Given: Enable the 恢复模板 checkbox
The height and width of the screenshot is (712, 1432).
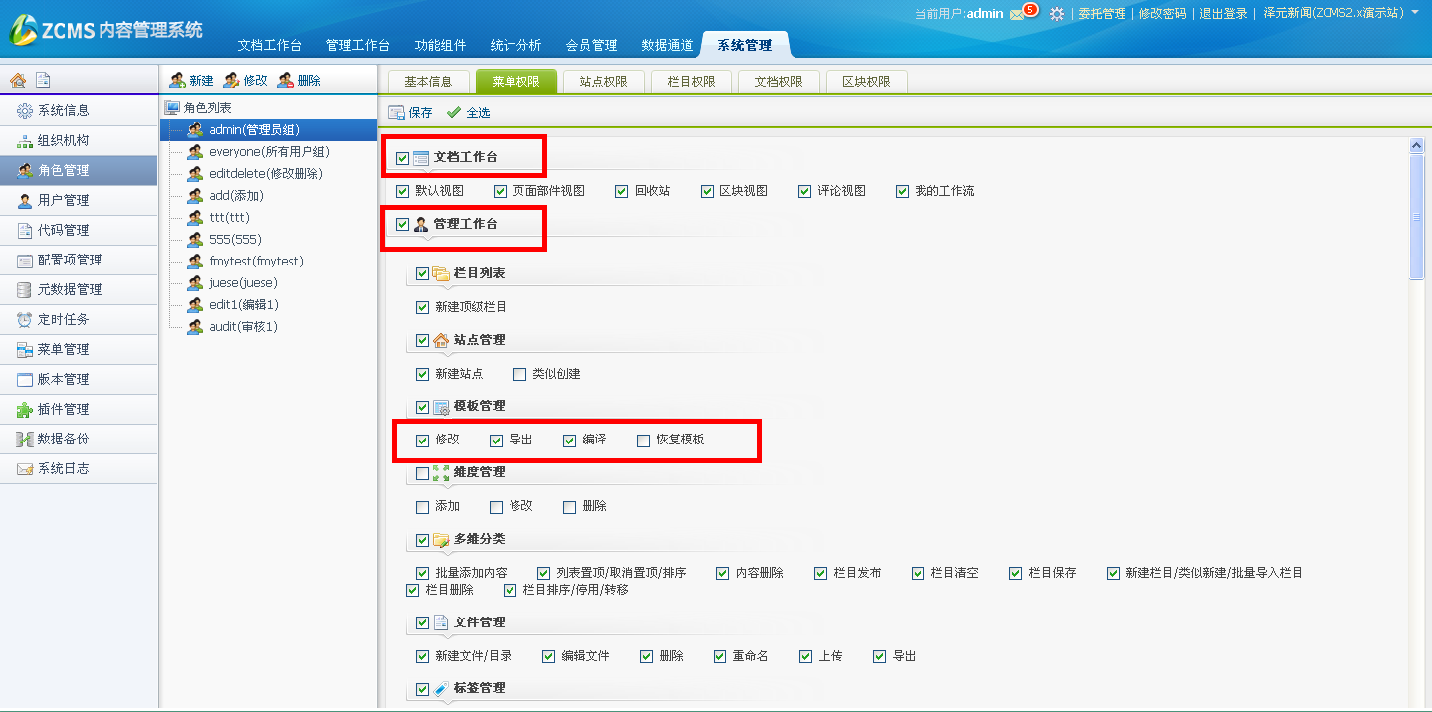Looking at the screenshot, I should coord(643,440).
